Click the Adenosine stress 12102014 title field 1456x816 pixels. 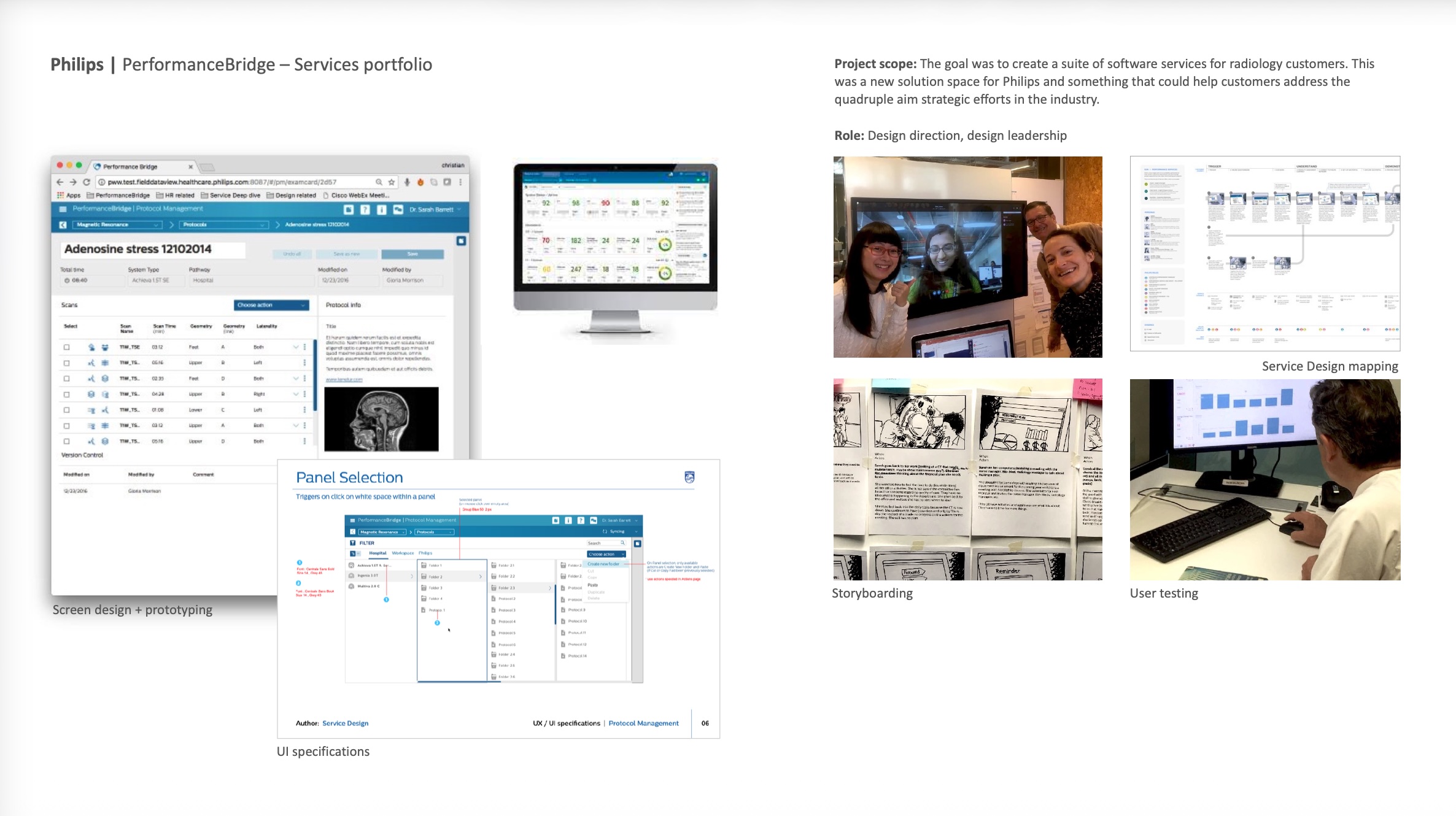click(153, 249)
